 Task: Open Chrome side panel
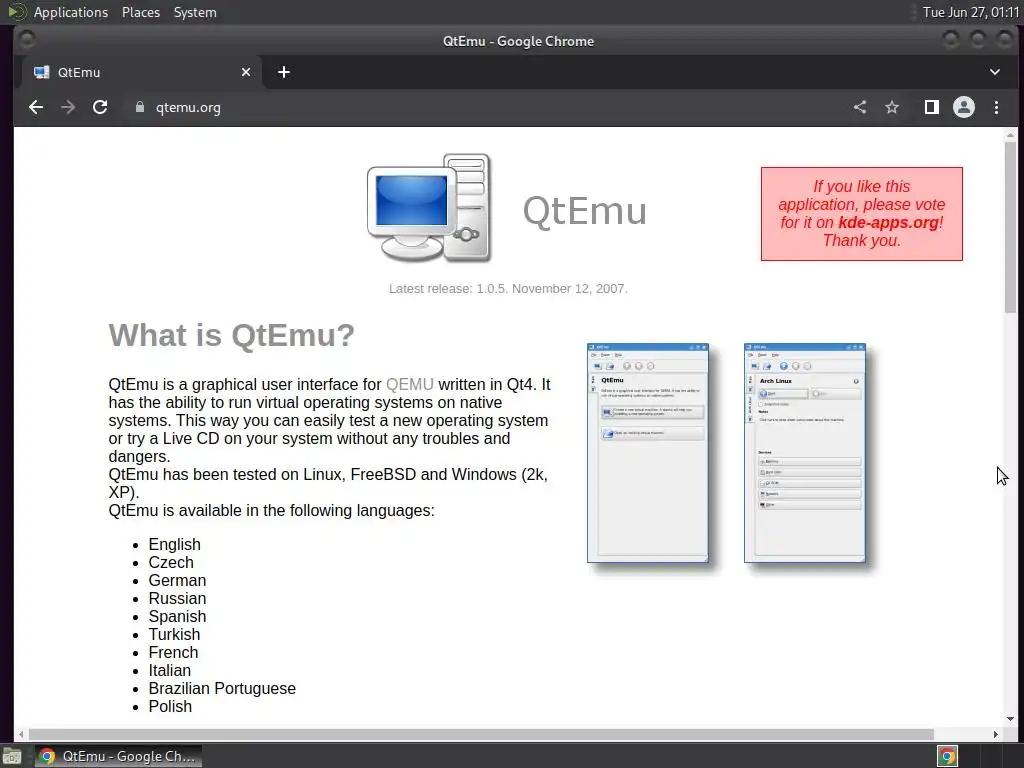931,107
